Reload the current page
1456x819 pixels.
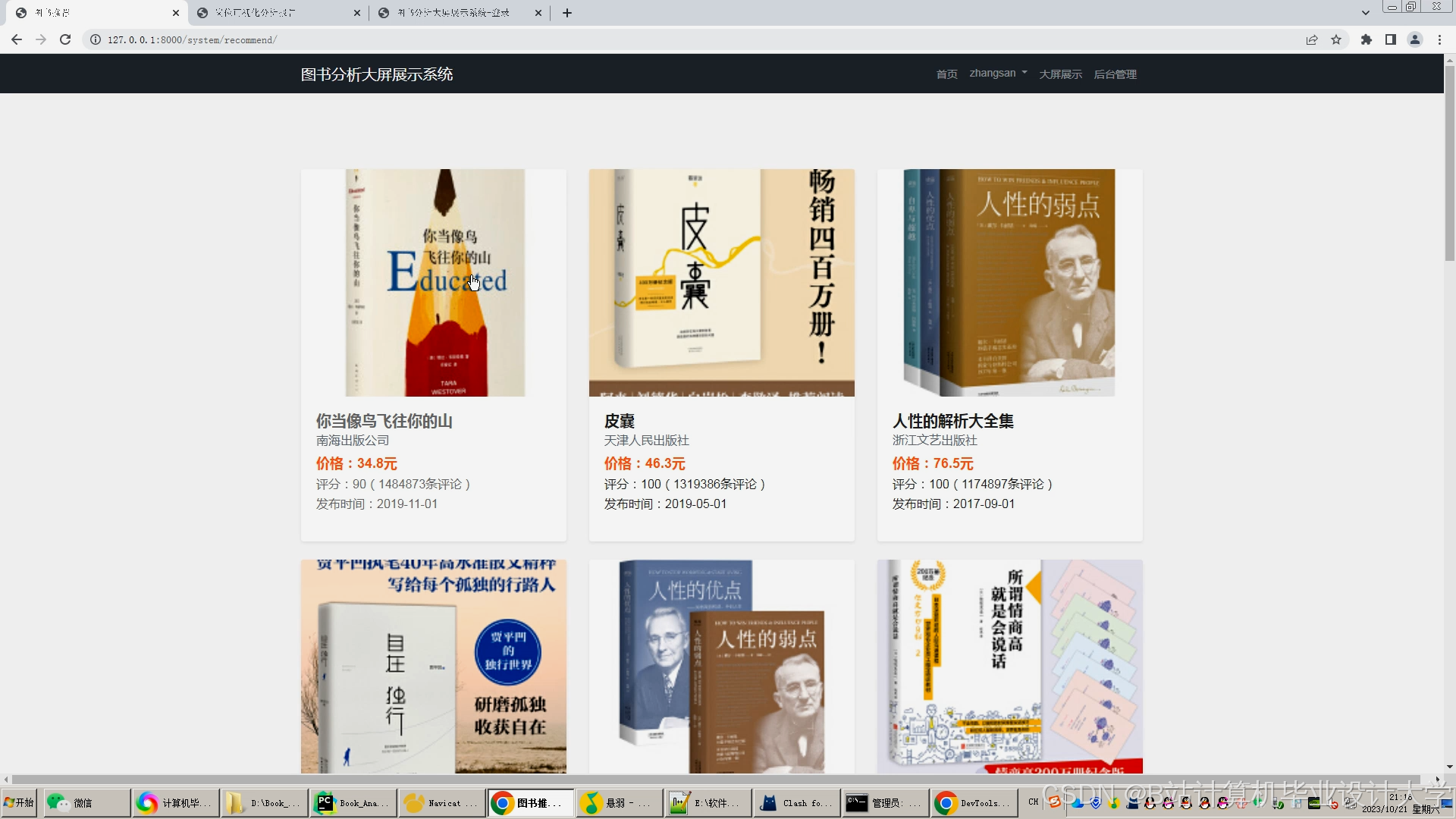(x=65, y=39)
